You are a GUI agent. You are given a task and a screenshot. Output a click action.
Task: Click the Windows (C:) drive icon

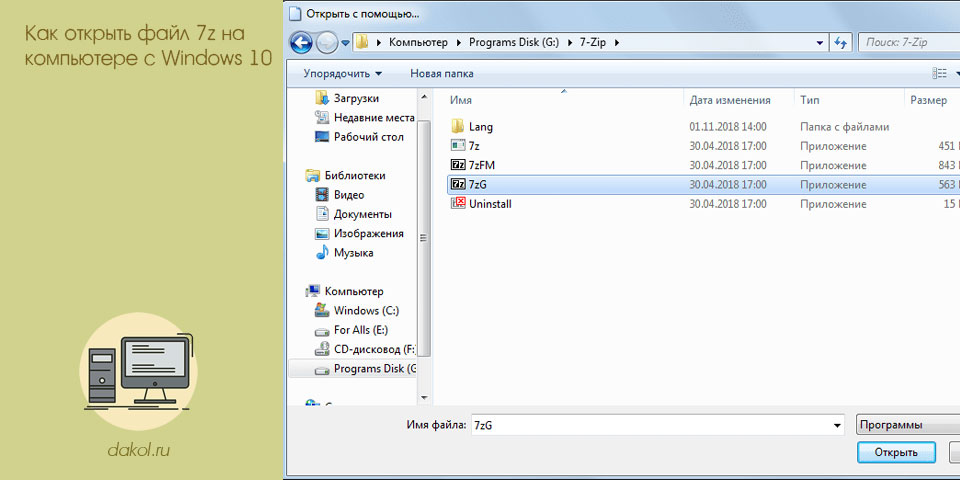tap(322, 310)
